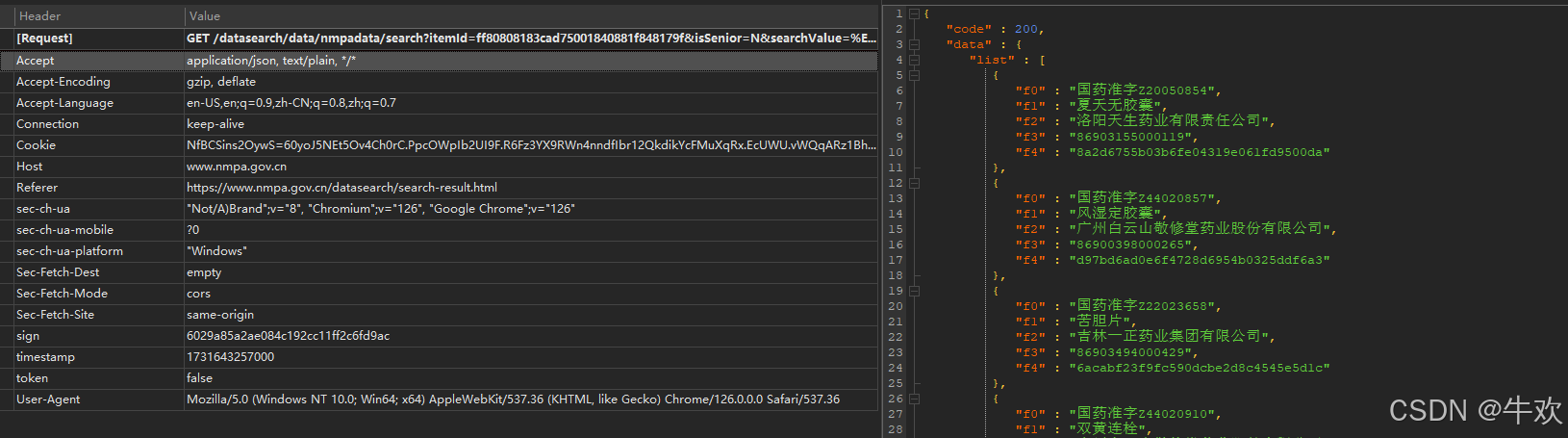Click the Mozilla/5.0 user agent string

click(513, 399)
